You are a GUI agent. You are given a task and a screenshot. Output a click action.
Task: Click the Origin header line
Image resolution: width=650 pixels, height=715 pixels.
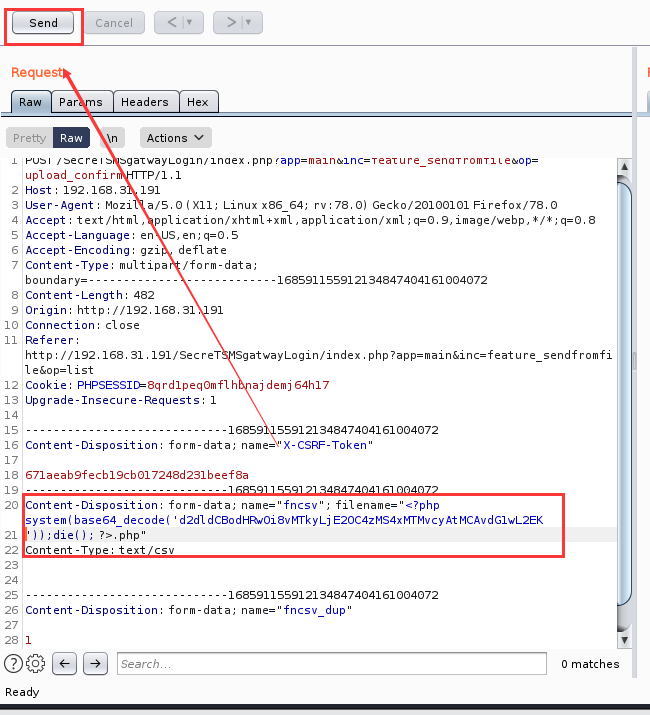(124, 310)
